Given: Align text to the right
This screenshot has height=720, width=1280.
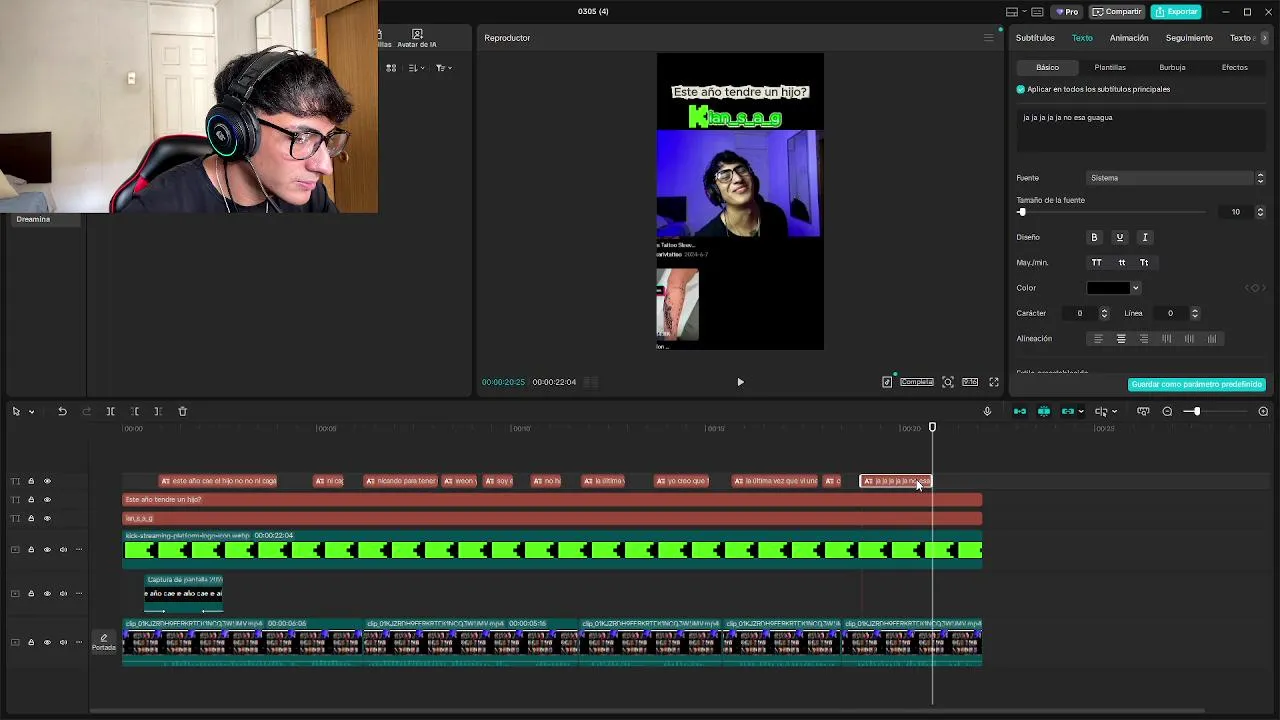Looking at the screenshot, I should click(x=1144, y=339).
